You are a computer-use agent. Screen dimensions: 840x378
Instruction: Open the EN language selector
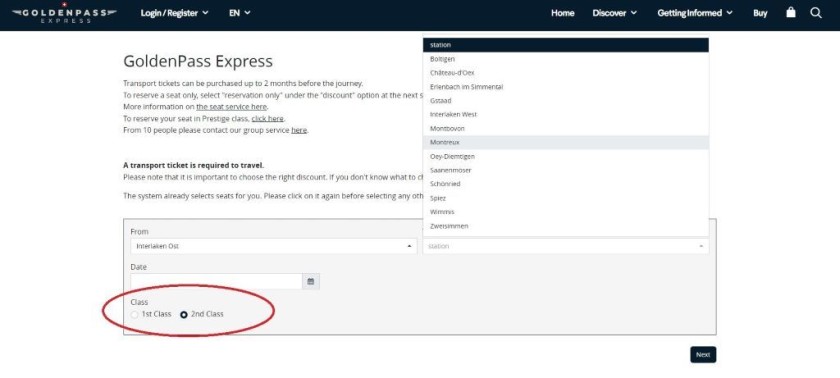(239, 13)
